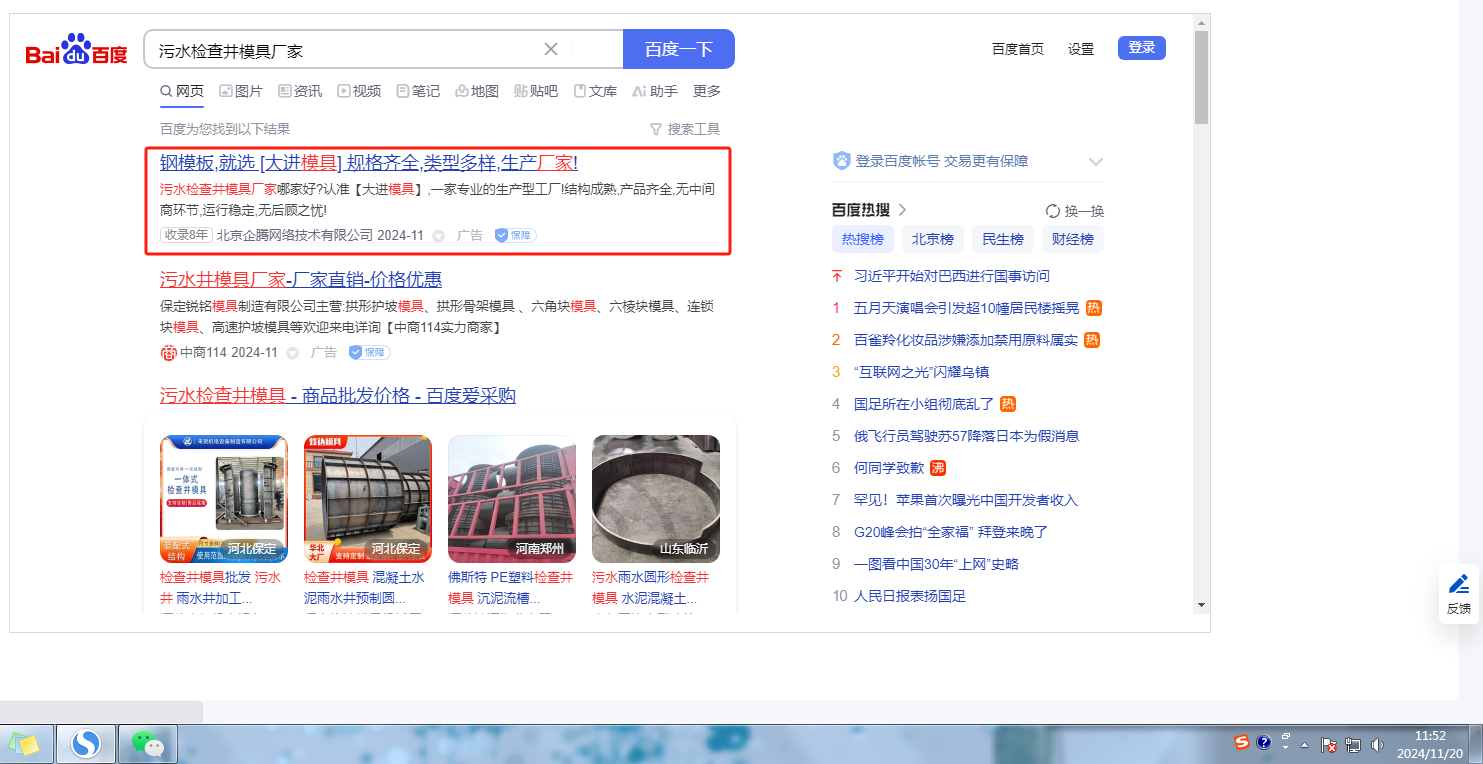Click the 登录 button
The image size is (1483, 764).
point(1142,47)
